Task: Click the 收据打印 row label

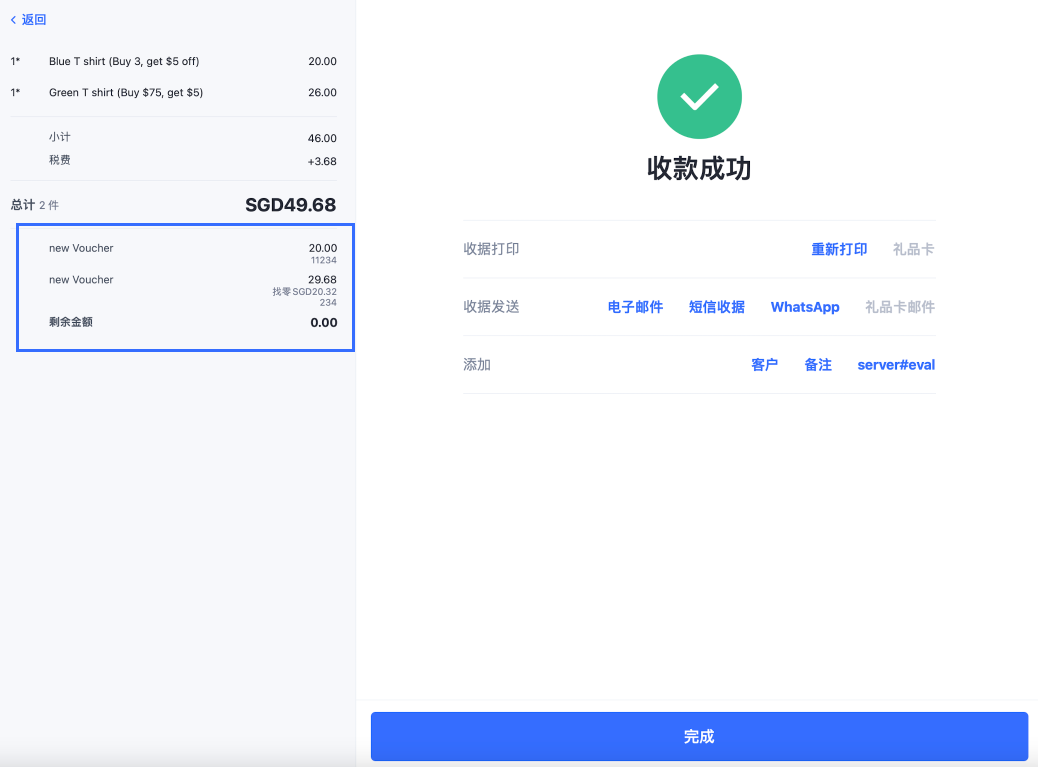Action: click(x=491, y=249)
